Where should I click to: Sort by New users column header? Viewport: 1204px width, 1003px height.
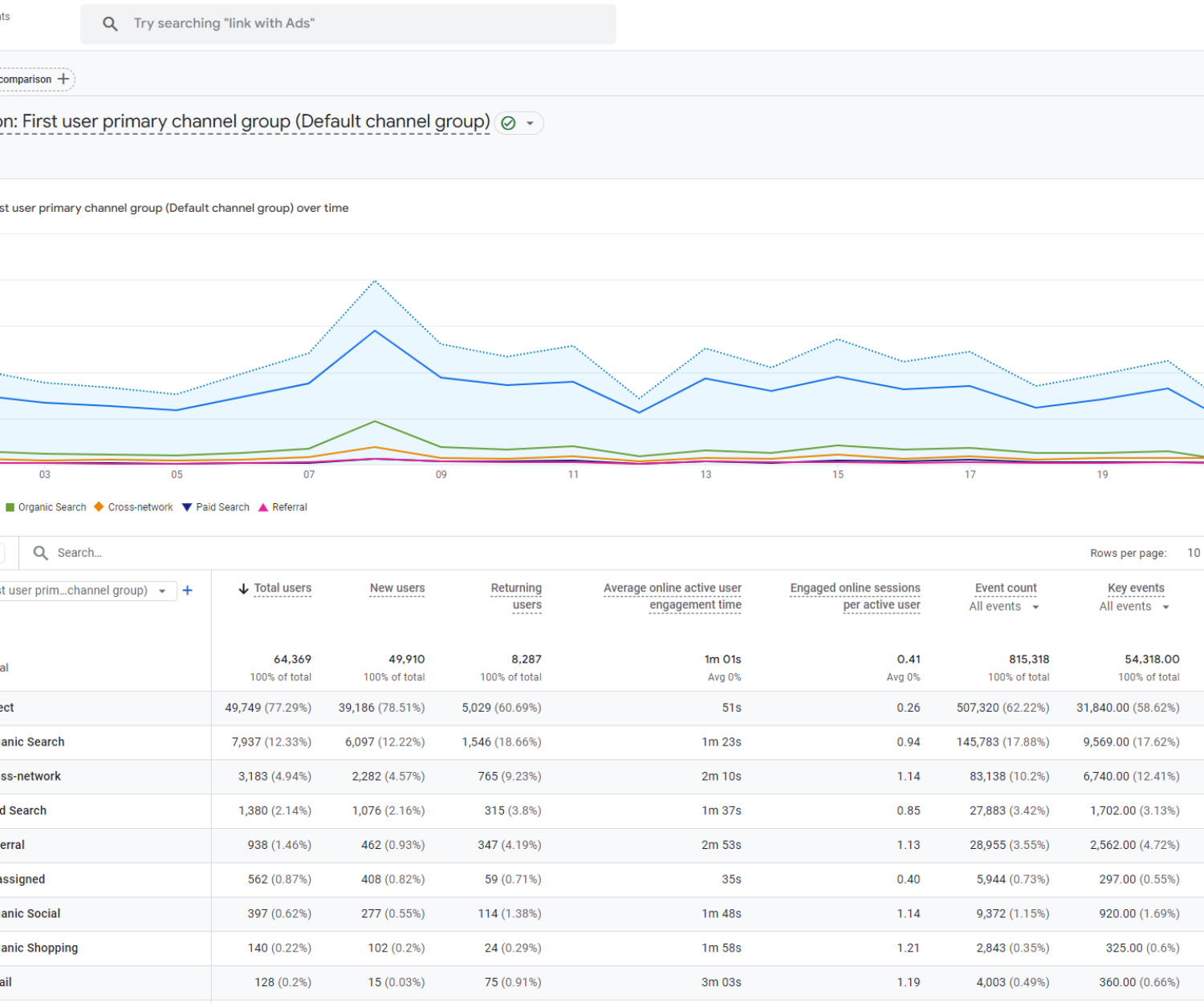click(397, 588)
